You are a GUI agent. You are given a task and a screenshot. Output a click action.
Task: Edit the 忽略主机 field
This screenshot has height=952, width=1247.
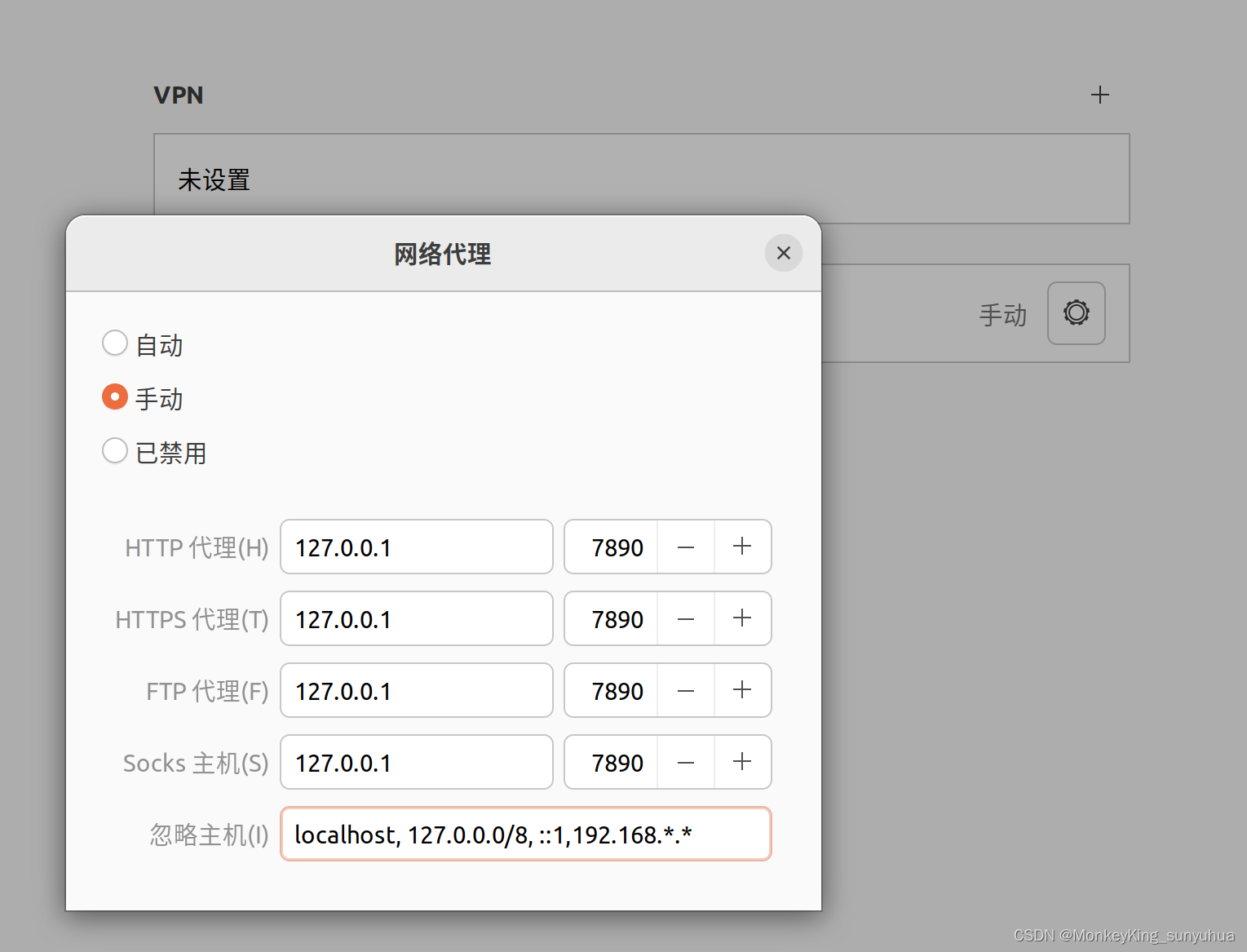point(526,834)
